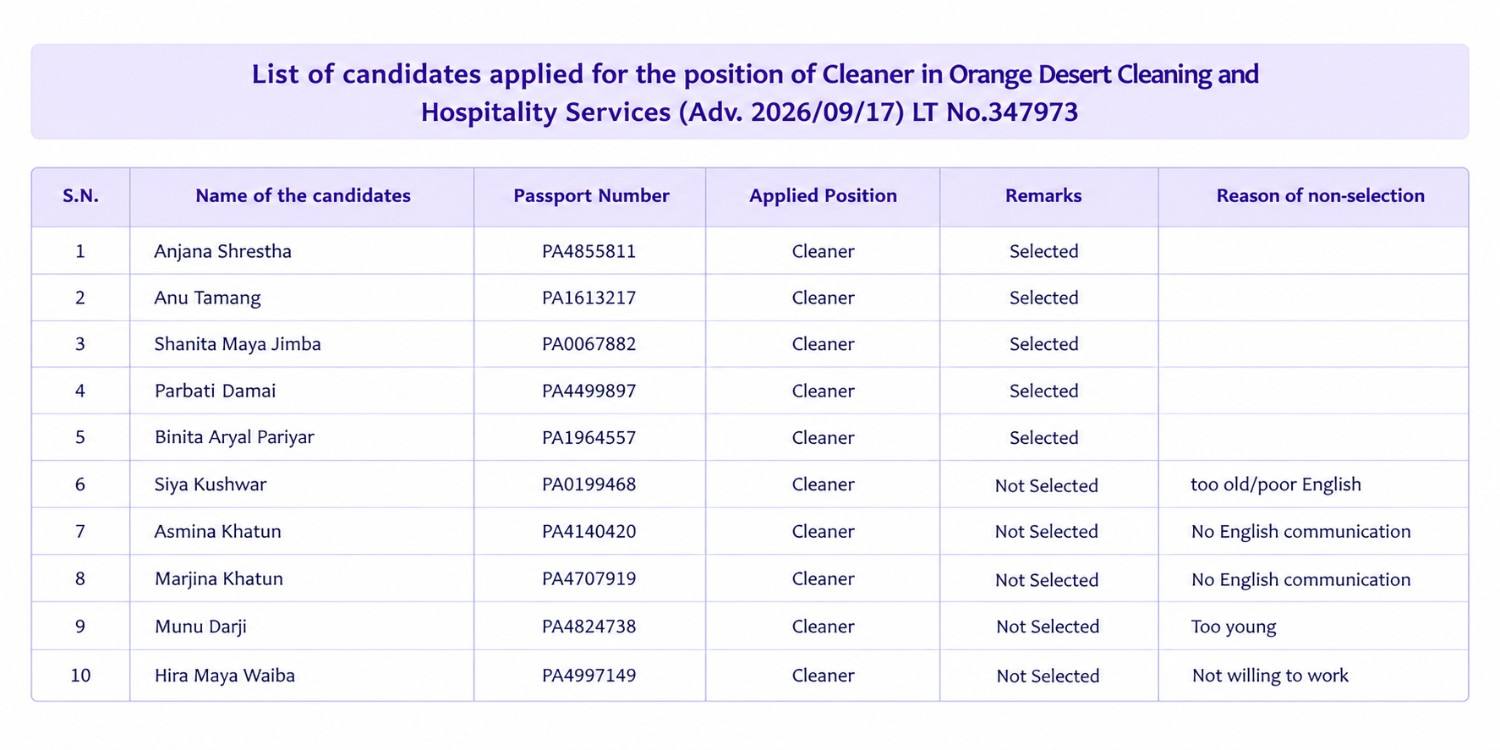The width and height of the screenshot is (1500, 750).
Task: Click the list title heading banner
Action: [x=750, y=92]
